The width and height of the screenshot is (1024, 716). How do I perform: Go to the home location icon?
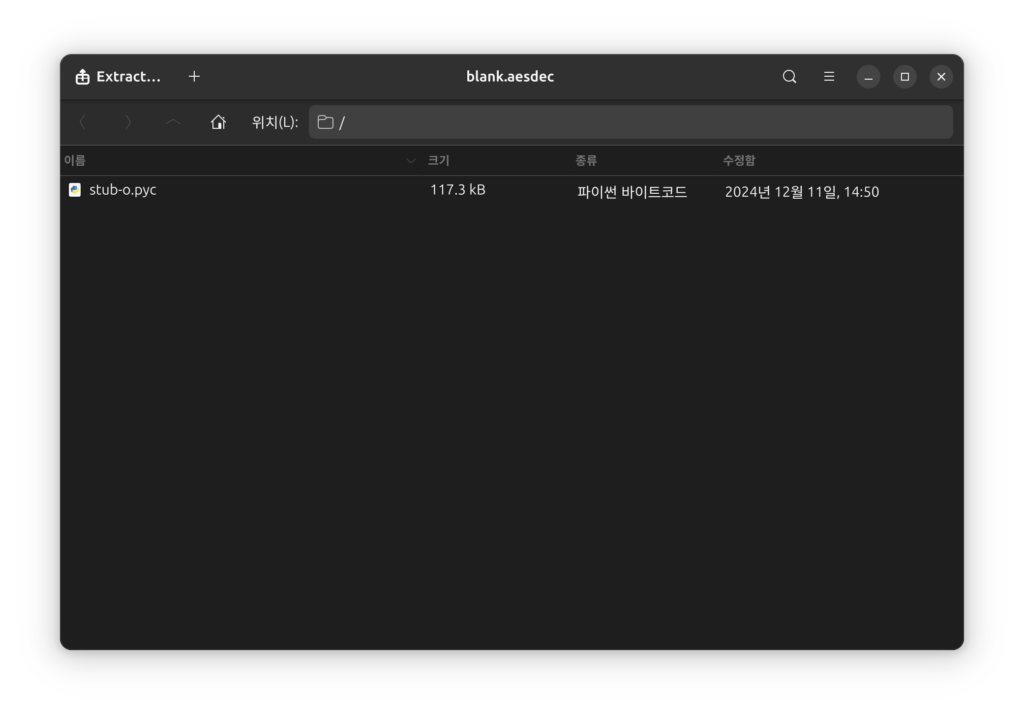point(218,122)
